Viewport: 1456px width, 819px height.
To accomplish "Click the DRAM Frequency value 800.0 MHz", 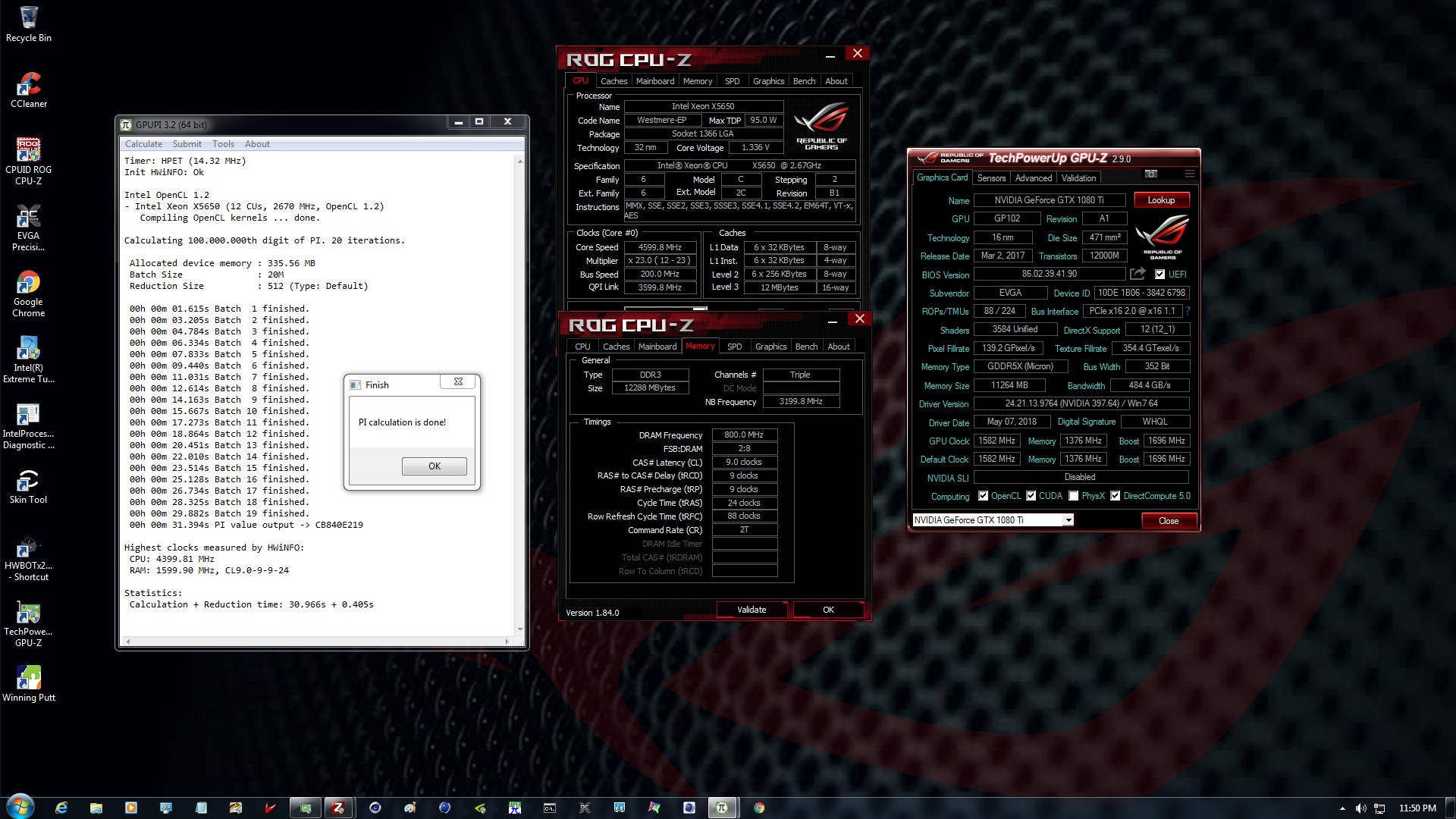I will pyautogui.click(x=744, y=435).
